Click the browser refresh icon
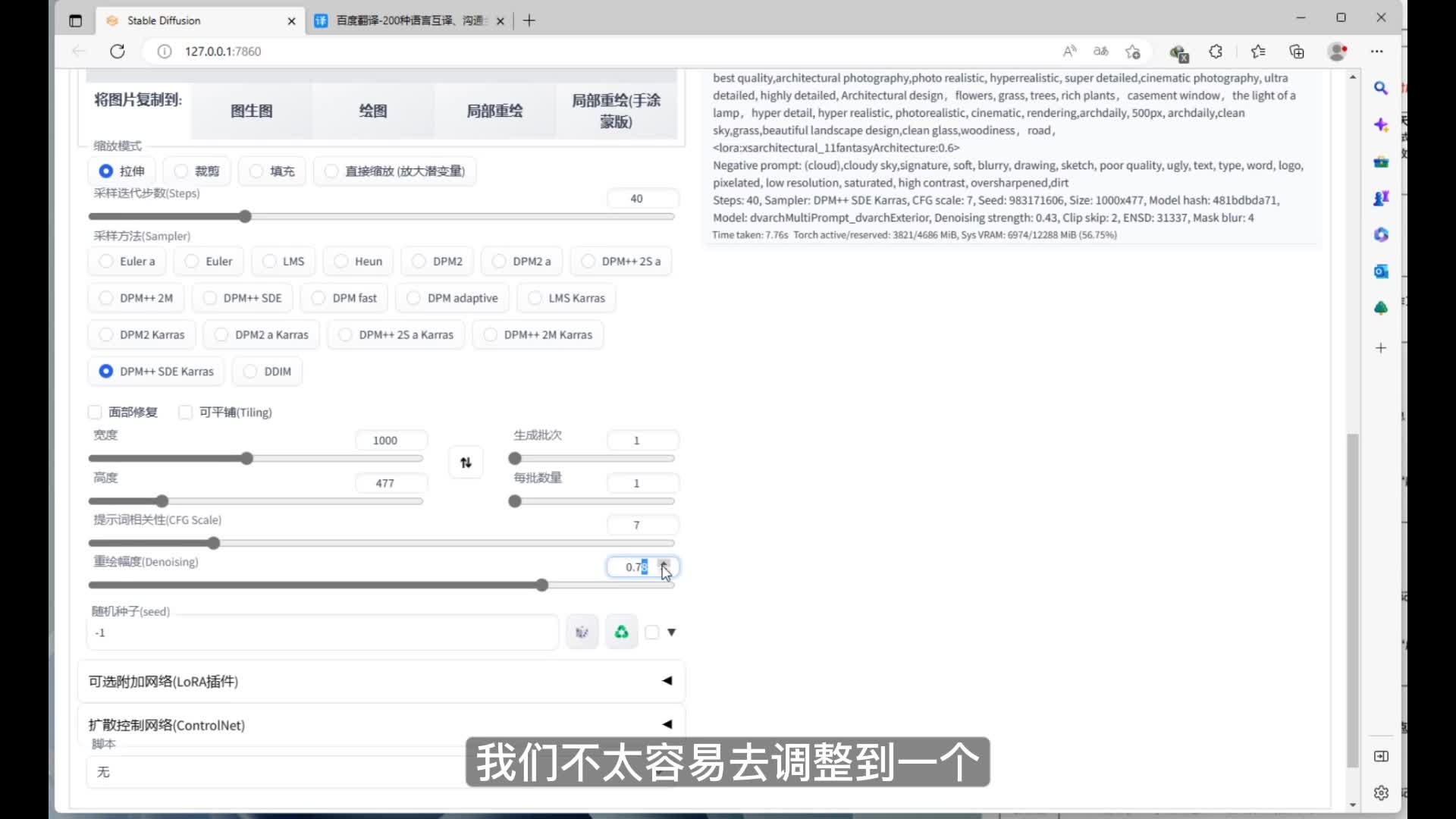 (x=118, y=52)
